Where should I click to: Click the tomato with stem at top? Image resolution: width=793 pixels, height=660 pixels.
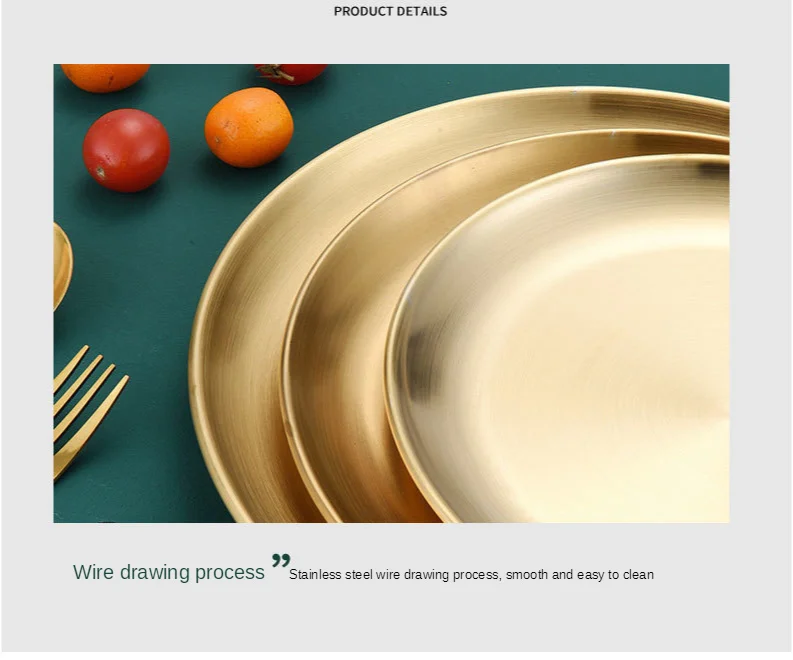(291, 73)
